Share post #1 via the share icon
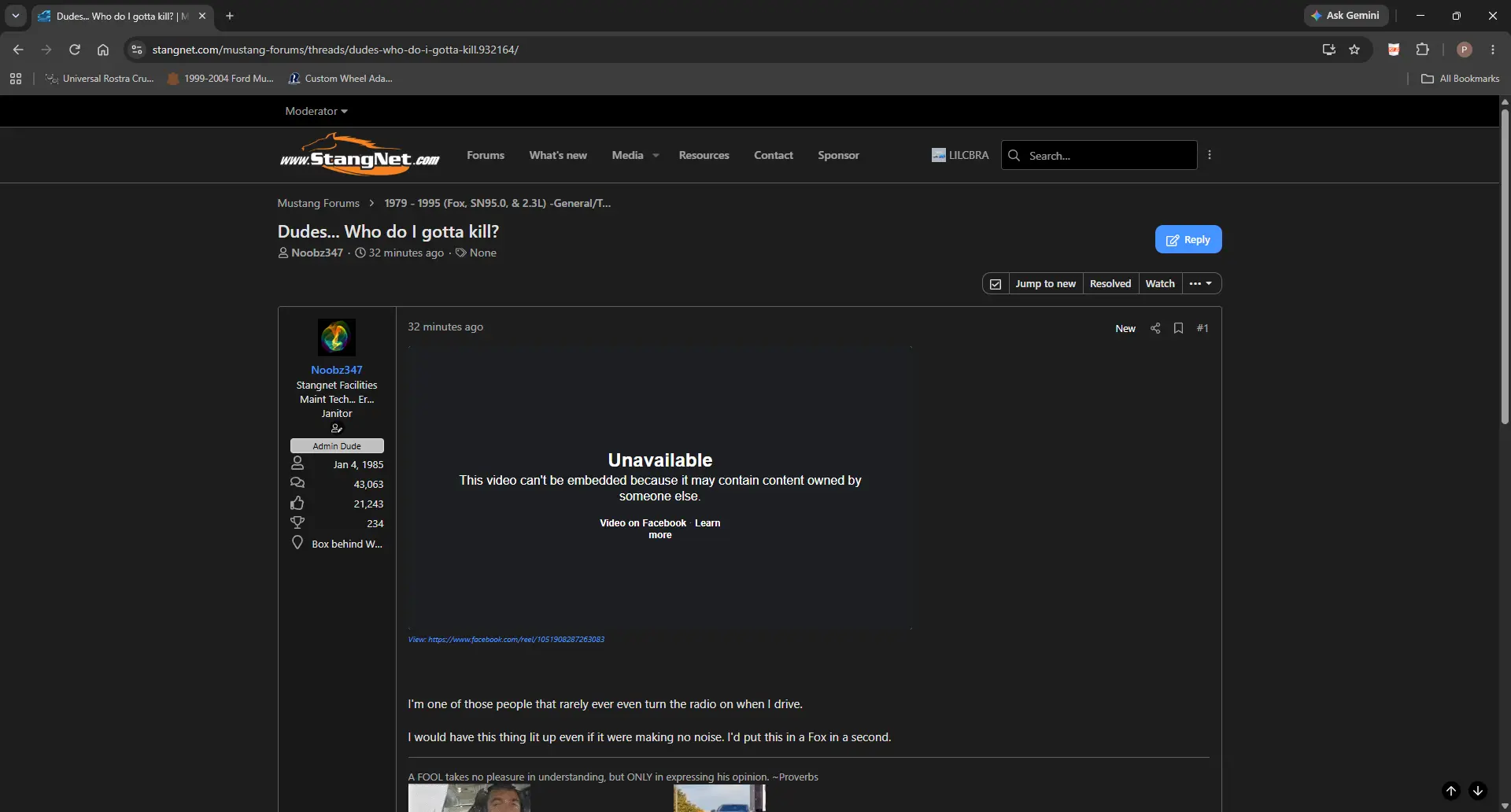1511x812 pixels. (1155, 328)
